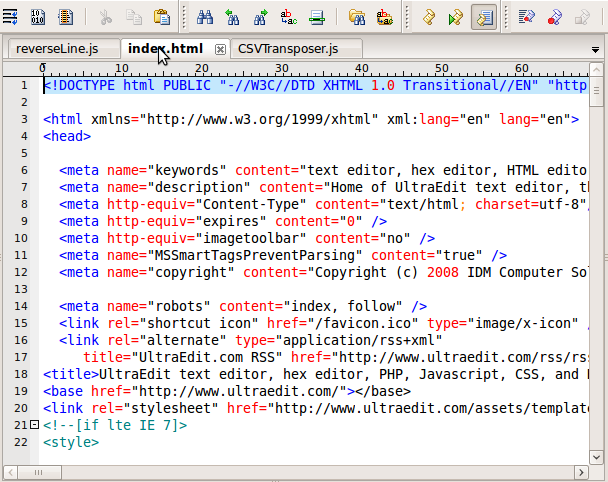Click the <!--[if lte IE 7]> comment
Viewport: 608px width, 482px height.
point(115,425)
